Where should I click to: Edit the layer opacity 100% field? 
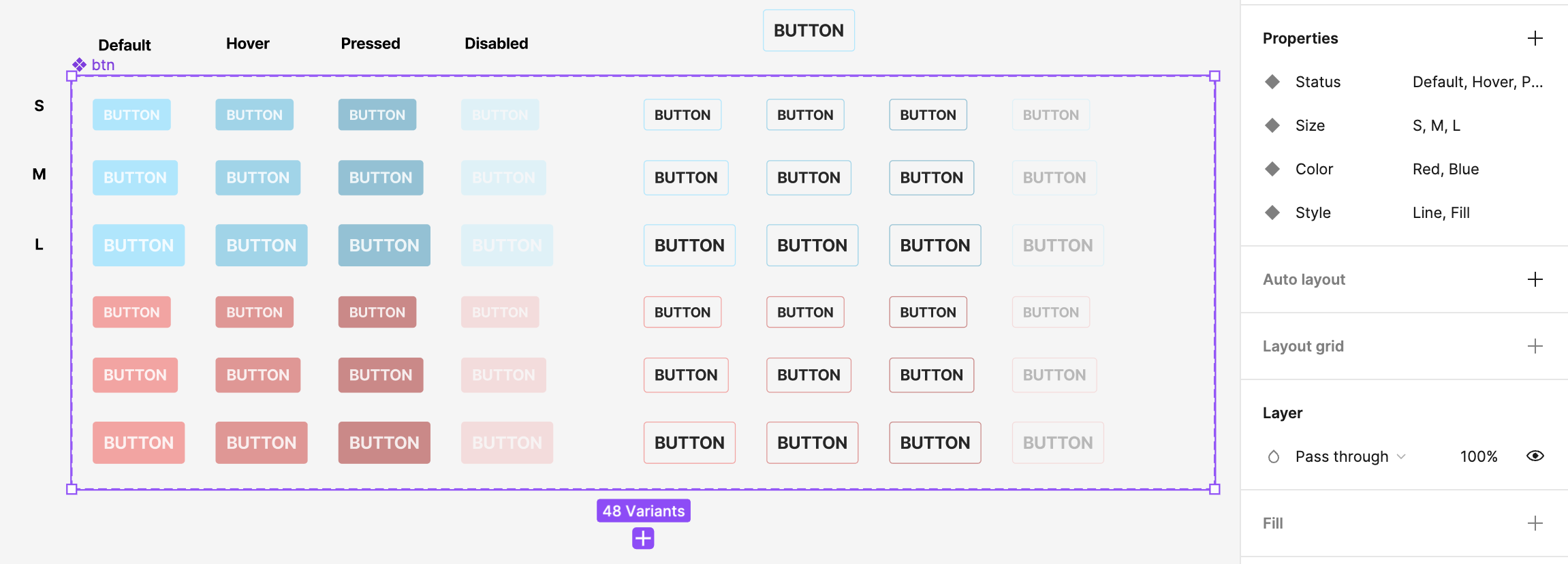pyautogui.click(x=1478, y=456)
